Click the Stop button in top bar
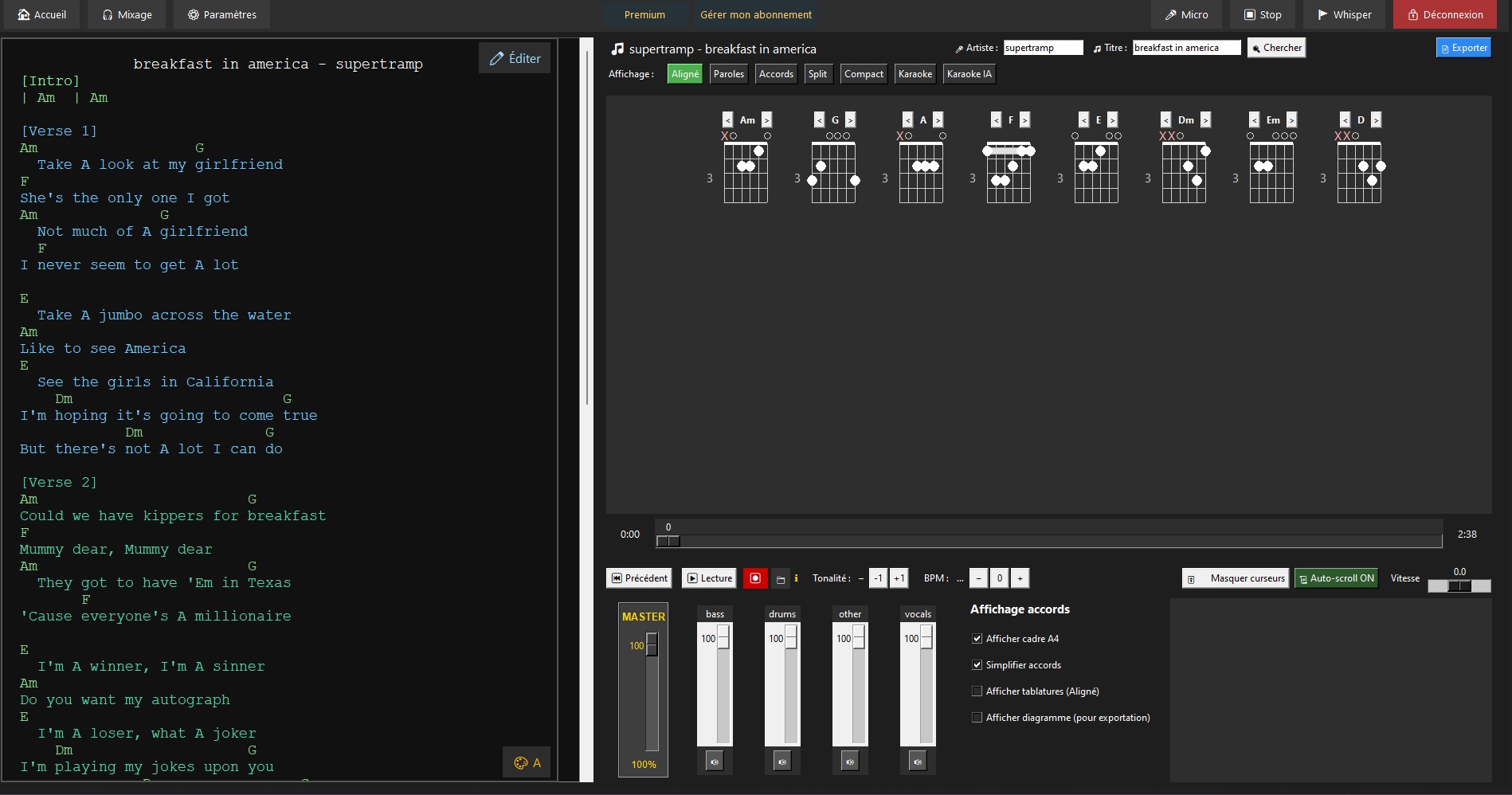The height and width of the screenshot is (795, 1512). (1263, 14)
